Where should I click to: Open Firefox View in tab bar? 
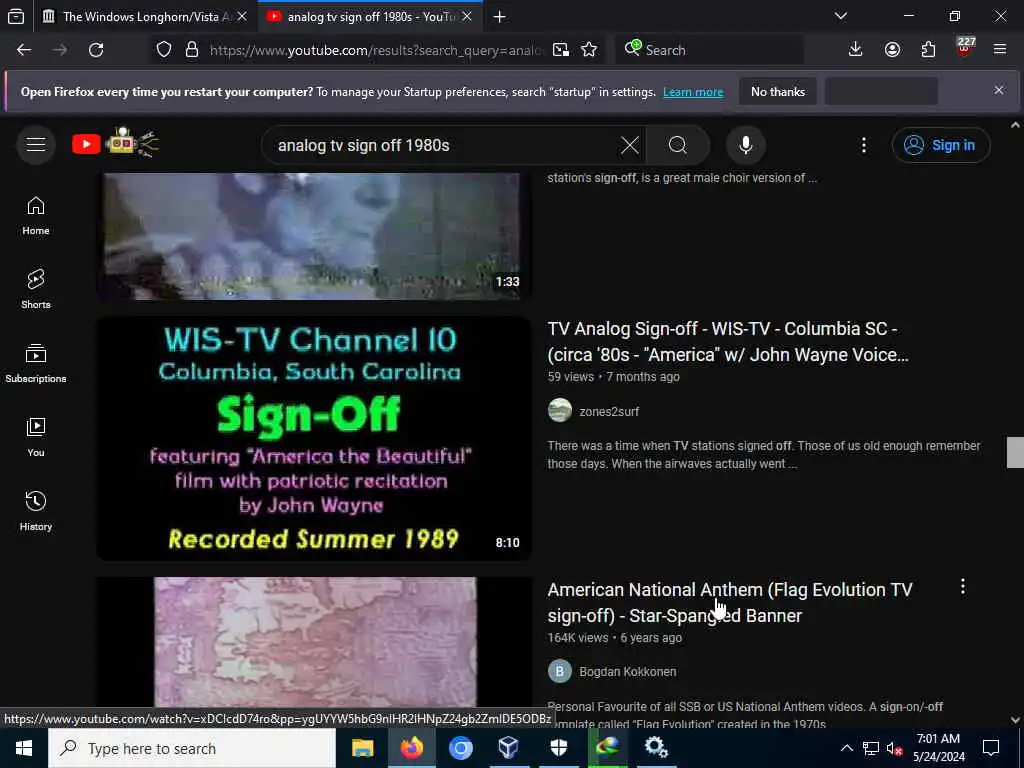[16, 17]
